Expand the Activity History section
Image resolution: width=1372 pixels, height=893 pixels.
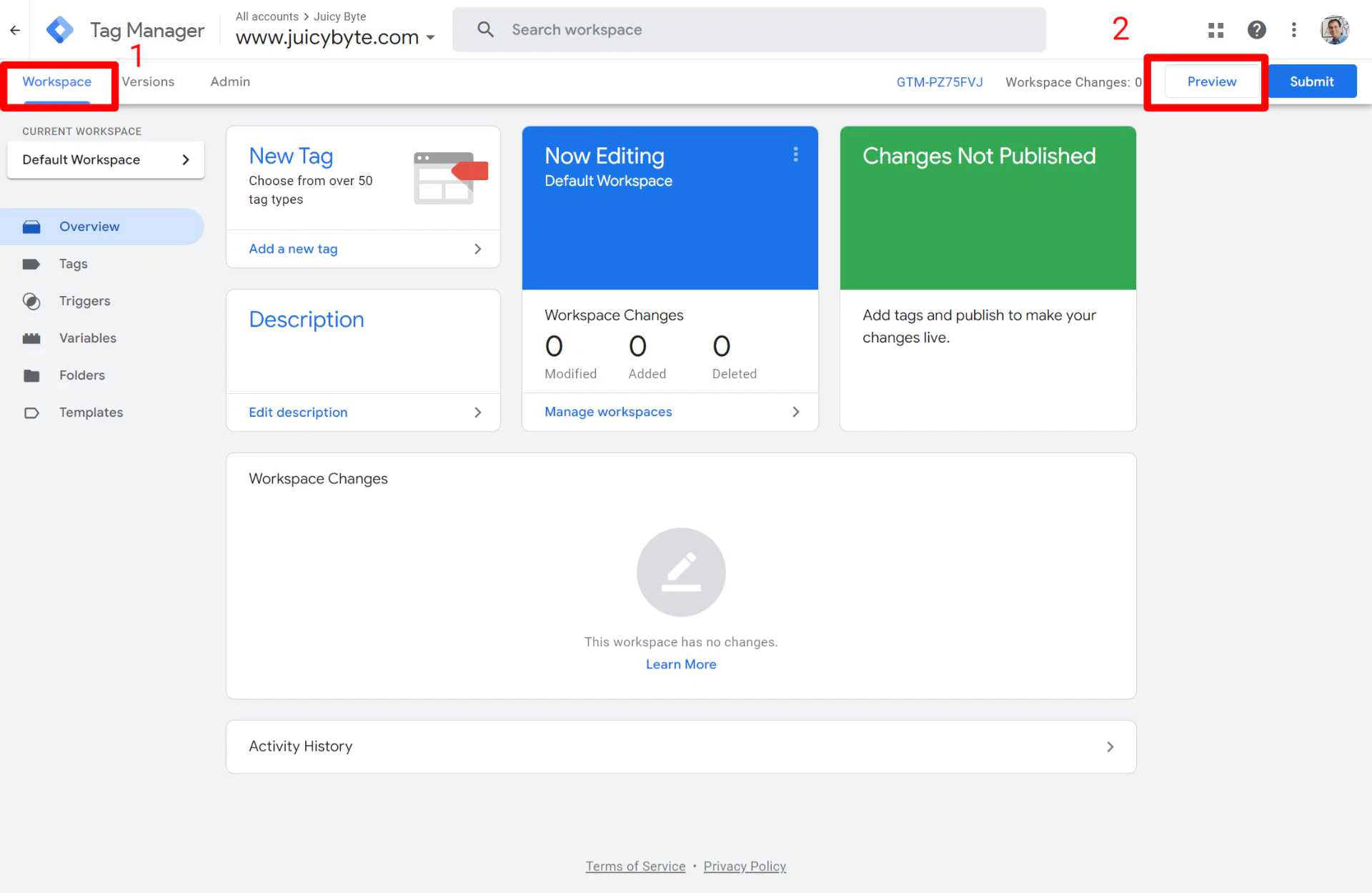pyautogui.click(x=1110, y=746)
